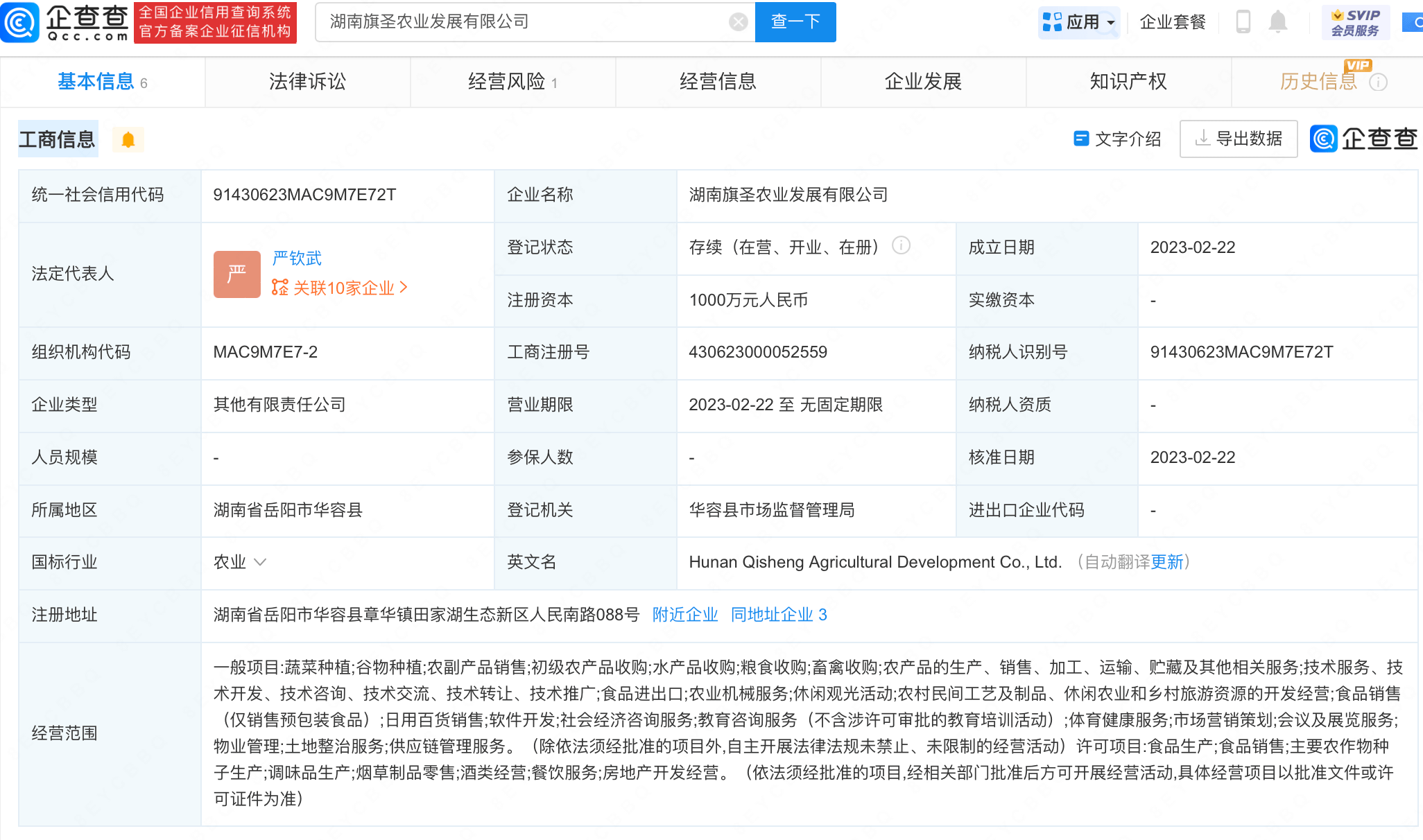Click the 人员规模 label cell
Screen dimensions: 1423x840
110,458
